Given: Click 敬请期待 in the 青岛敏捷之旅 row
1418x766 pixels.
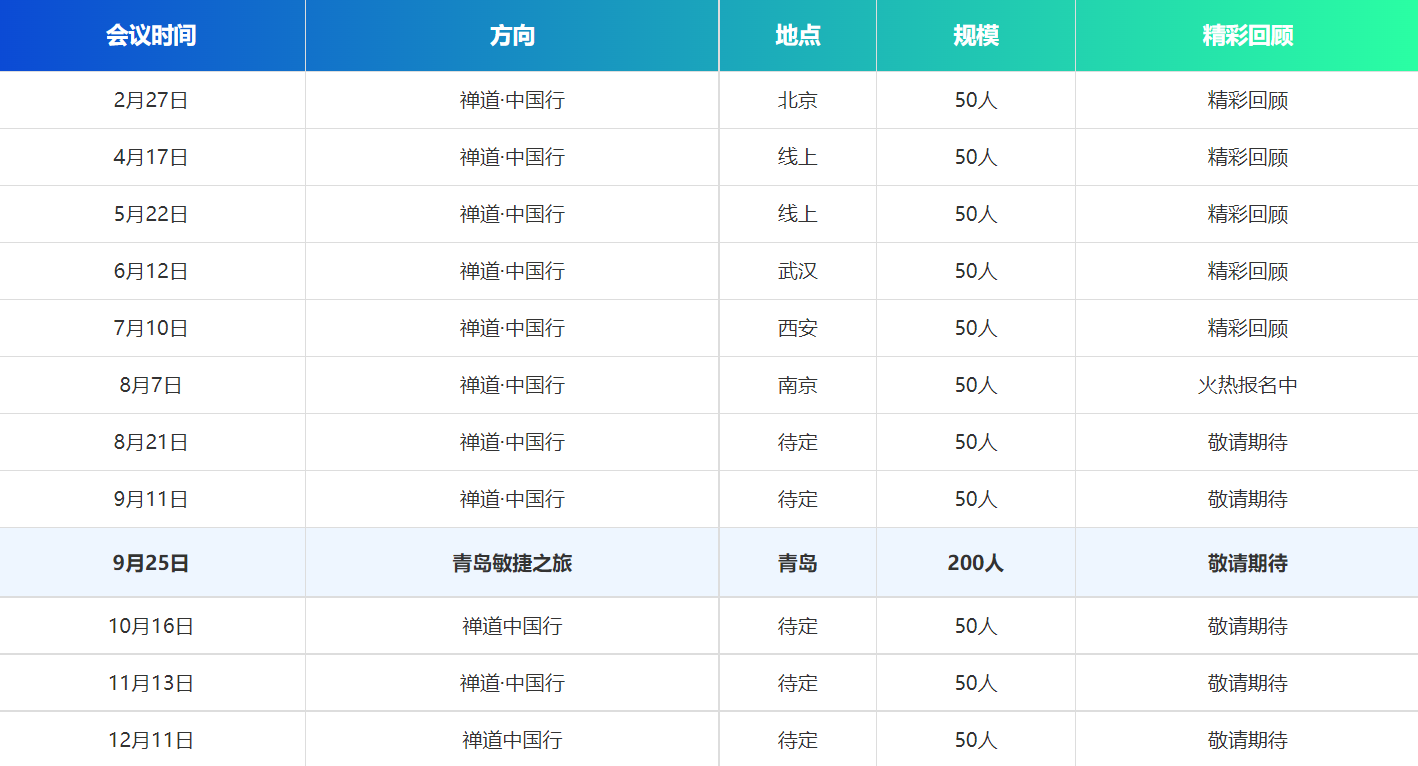Looking at the screenshot, I should 1247,563.
